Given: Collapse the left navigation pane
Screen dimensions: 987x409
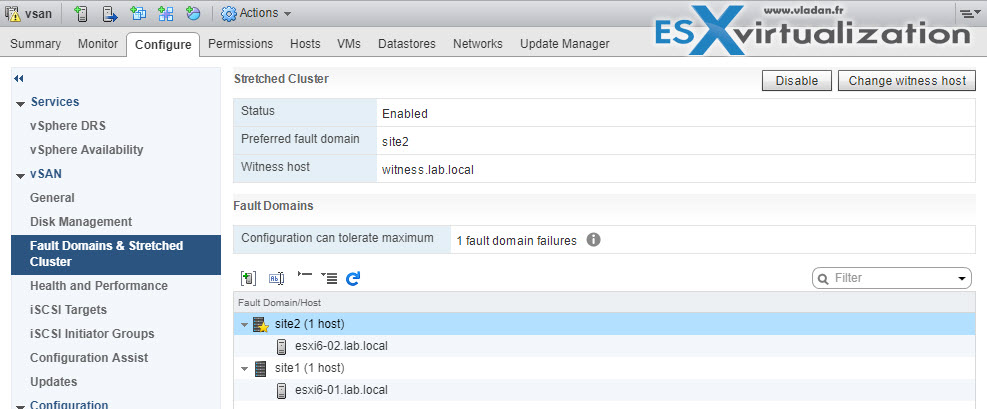Looking at the screenshot, I should point(18,79).
